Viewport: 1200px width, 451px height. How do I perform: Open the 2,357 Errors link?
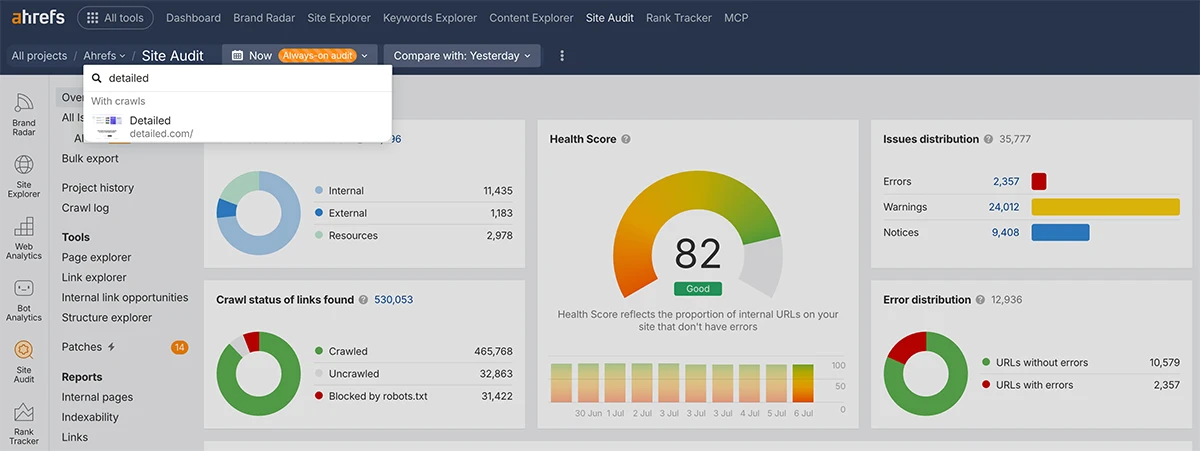[1006, 182]
